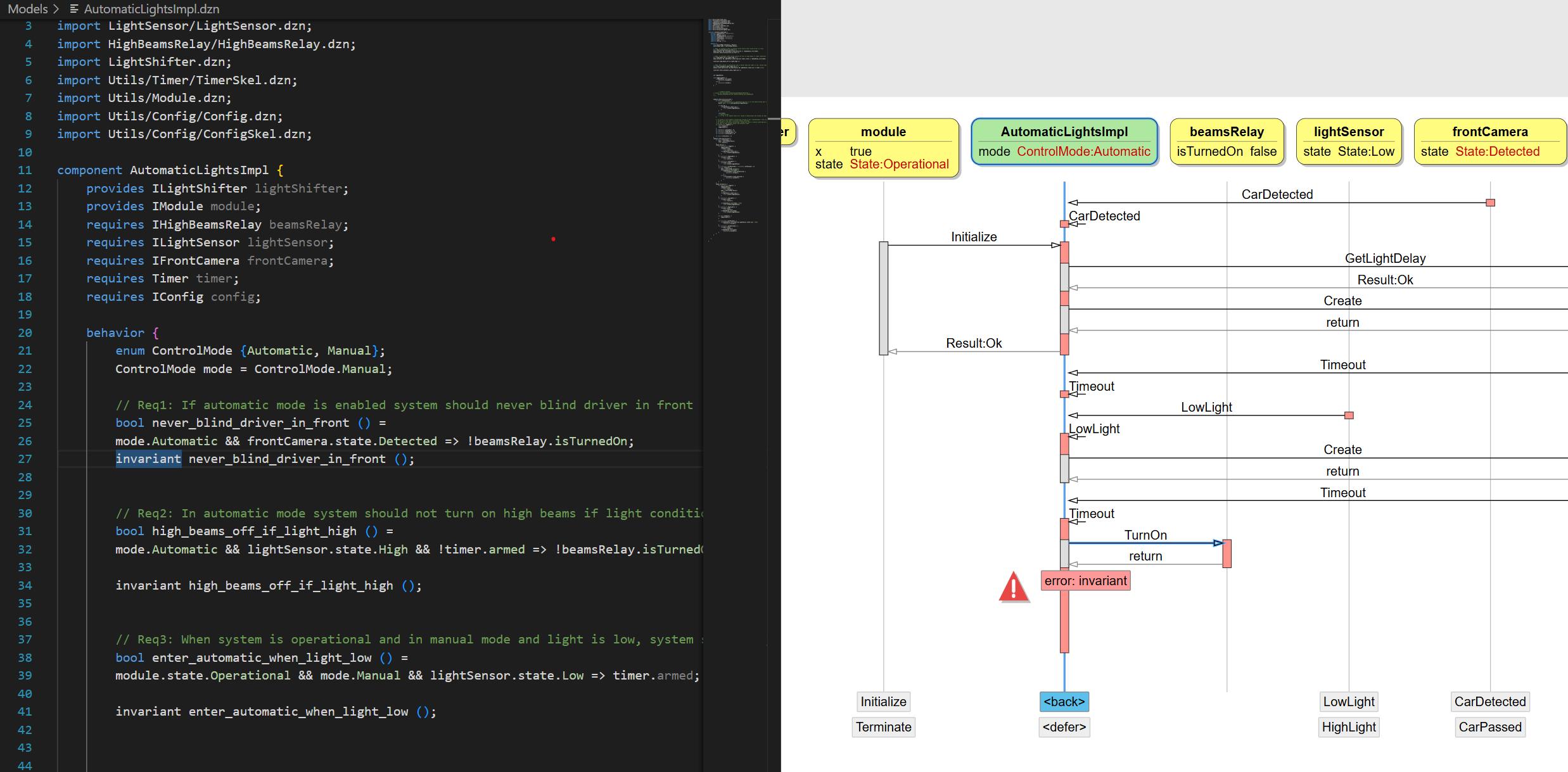Click the CarDetected marker on frontCamera lifeline
1568x772 pixels.
(x=1490, y=203)
